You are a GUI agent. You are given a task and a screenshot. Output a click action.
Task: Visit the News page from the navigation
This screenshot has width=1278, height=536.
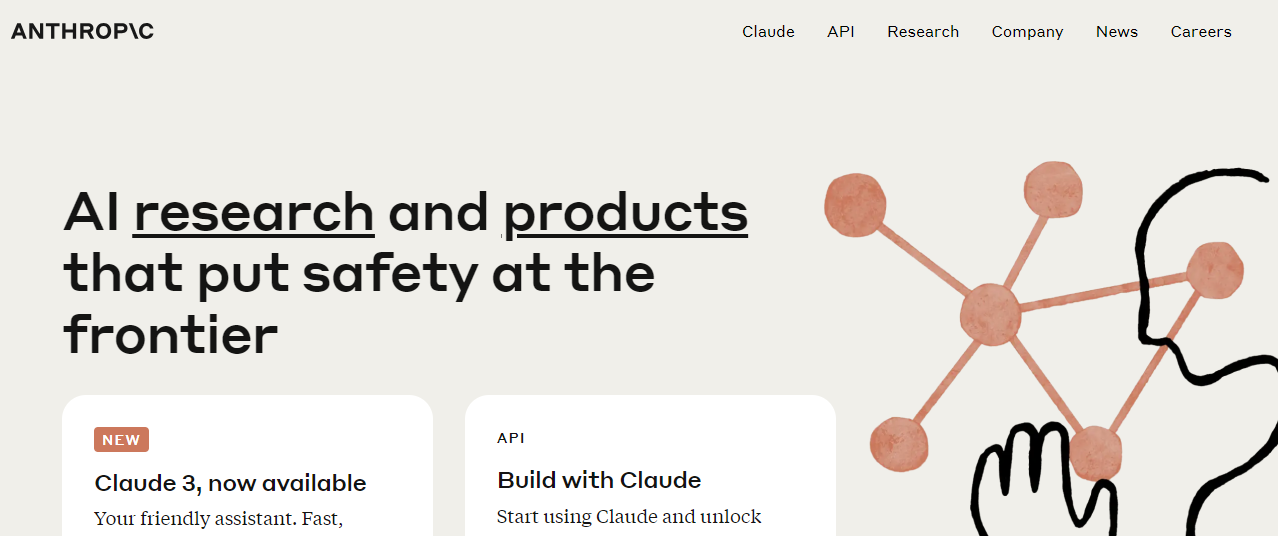1117,32
